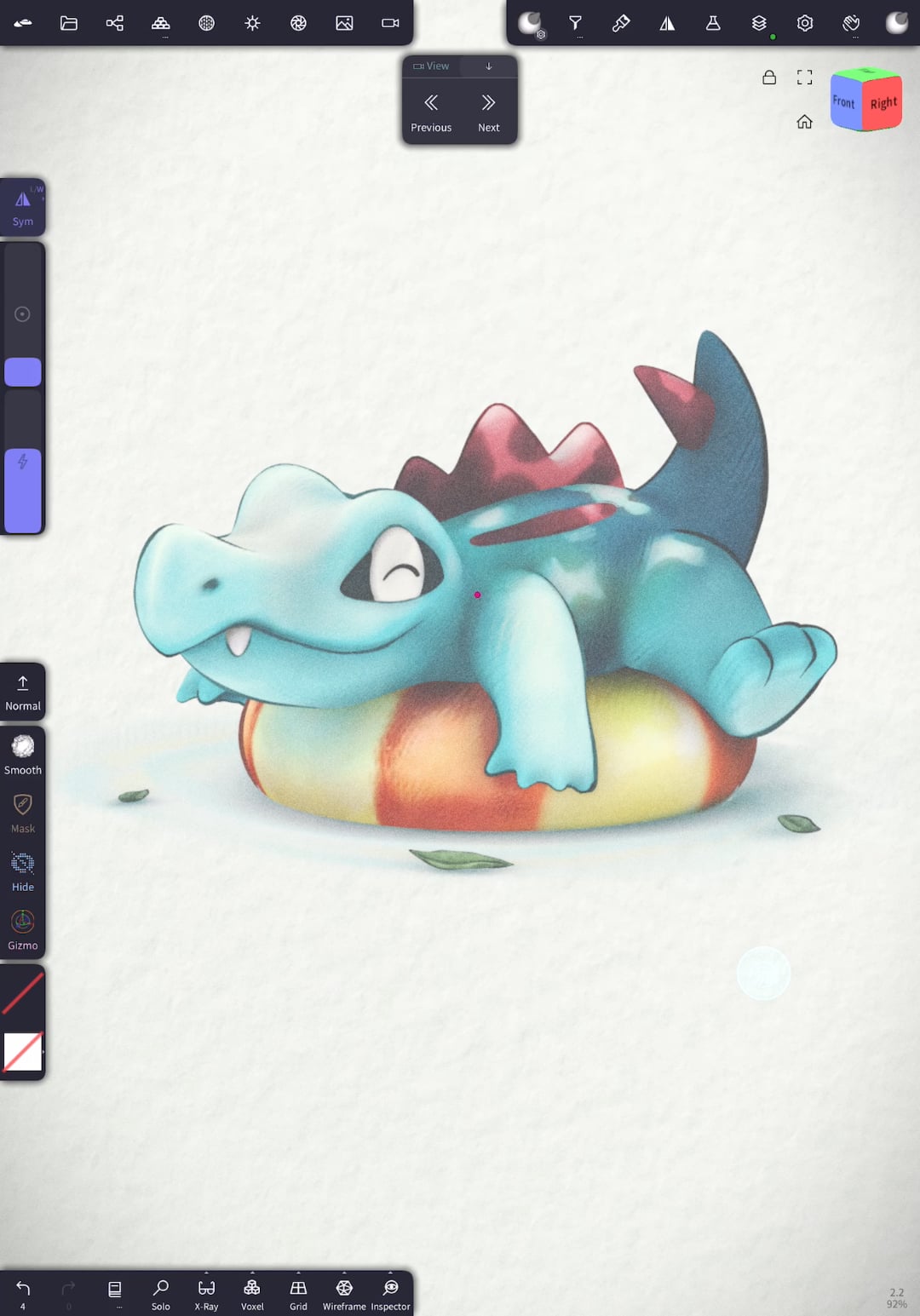
Task: Toggle the Grid display
Action: tap(298, 1294)
